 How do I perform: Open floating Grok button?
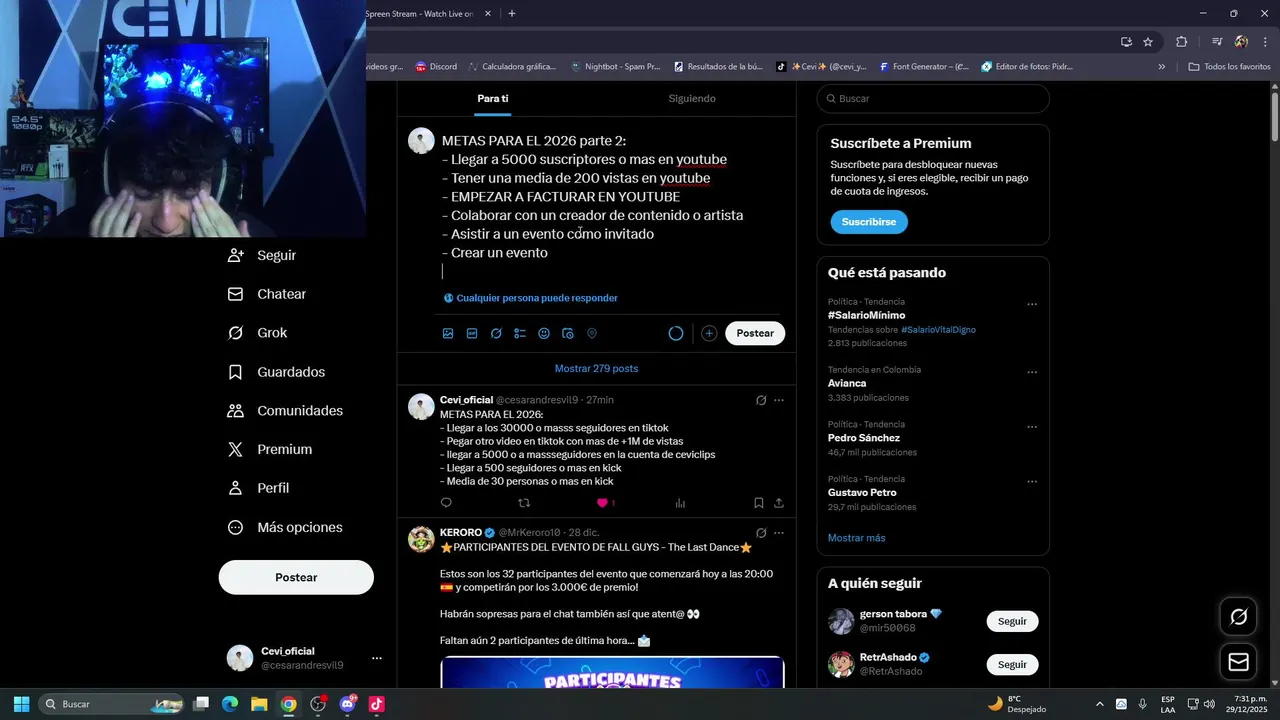(x=1238, y=617)
